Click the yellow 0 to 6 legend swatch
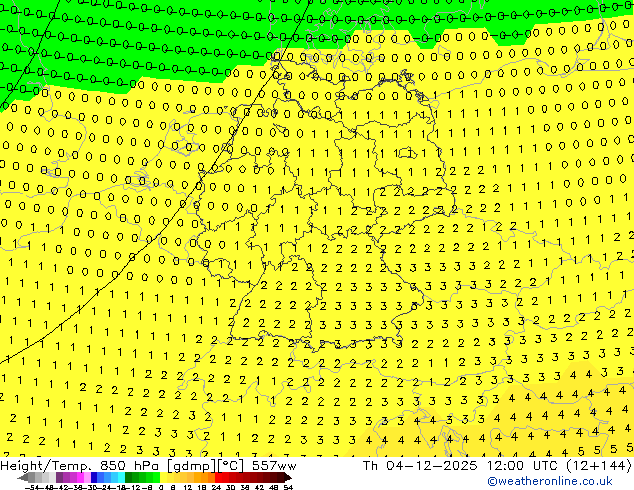The height and width of the screenshot is (490, 634). (x=163, y=478)
